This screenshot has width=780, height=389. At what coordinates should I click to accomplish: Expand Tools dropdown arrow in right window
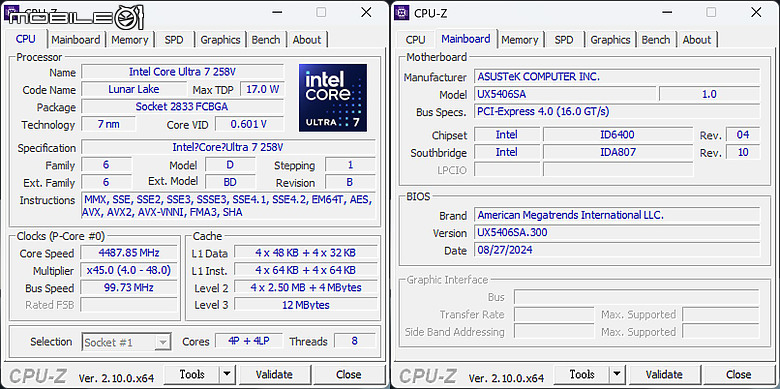pos(617,374)
